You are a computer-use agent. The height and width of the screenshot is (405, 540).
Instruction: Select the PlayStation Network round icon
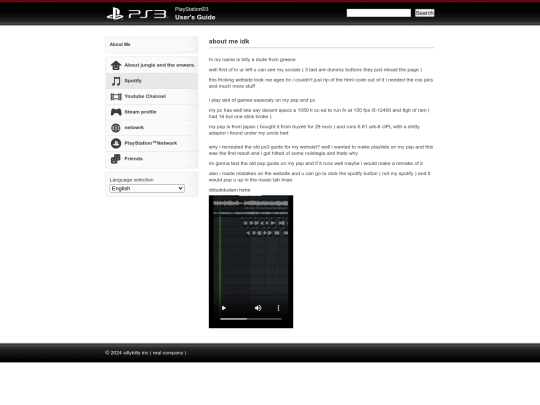pos(116,143)
